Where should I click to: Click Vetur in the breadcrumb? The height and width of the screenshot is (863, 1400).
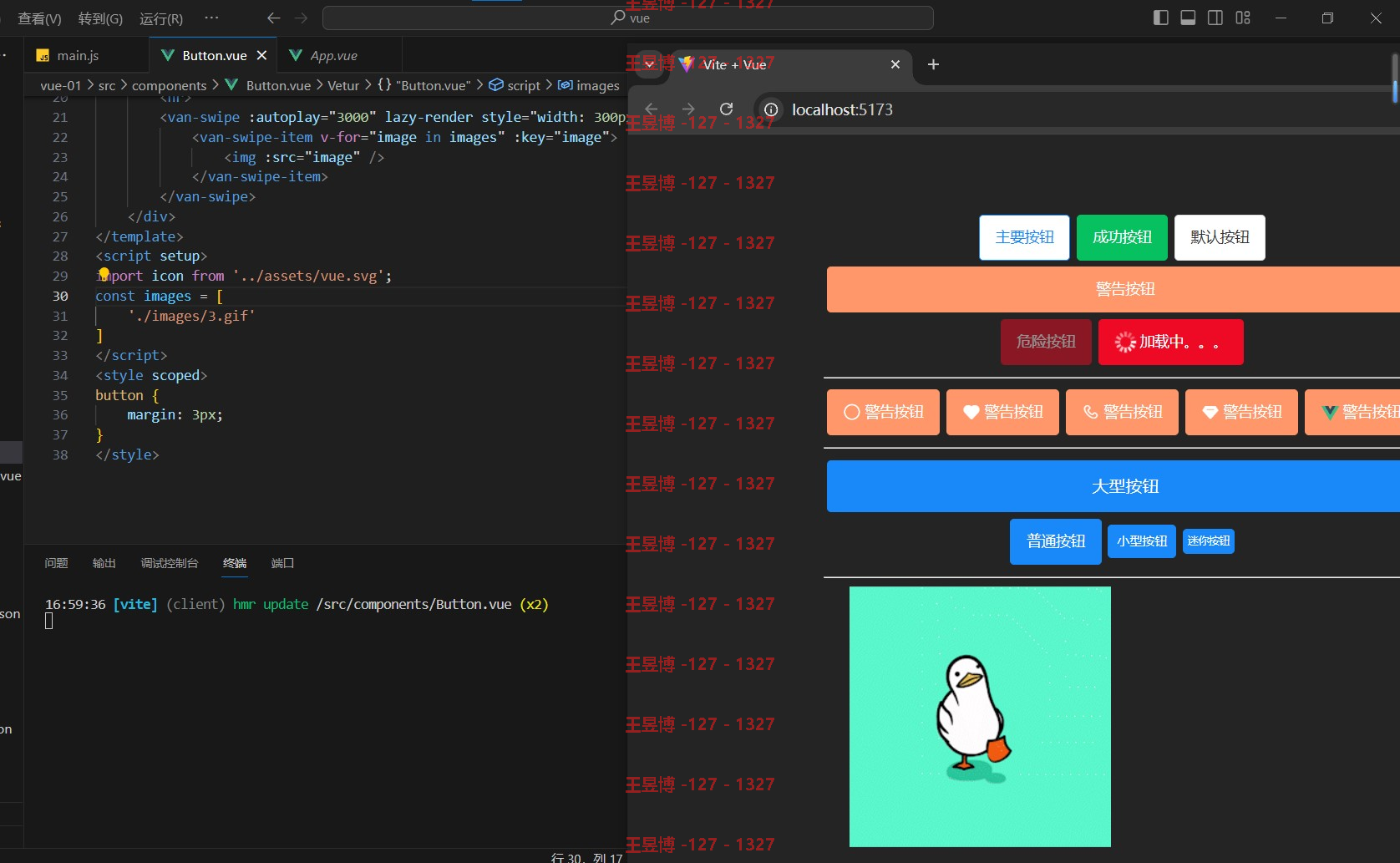(342, 85)
